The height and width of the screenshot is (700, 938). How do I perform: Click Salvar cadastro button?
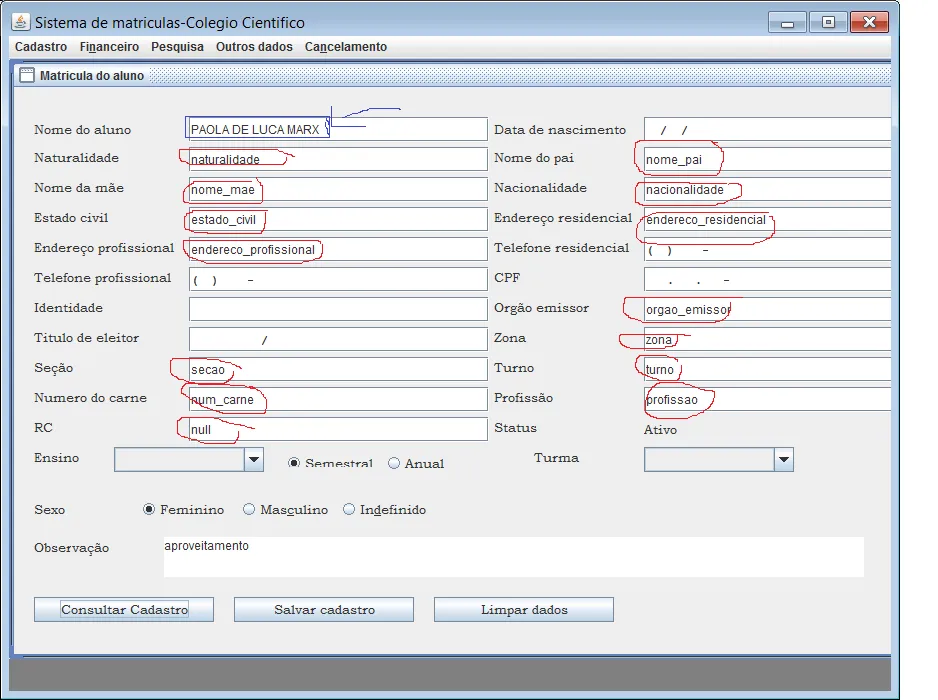pos(324,610)
